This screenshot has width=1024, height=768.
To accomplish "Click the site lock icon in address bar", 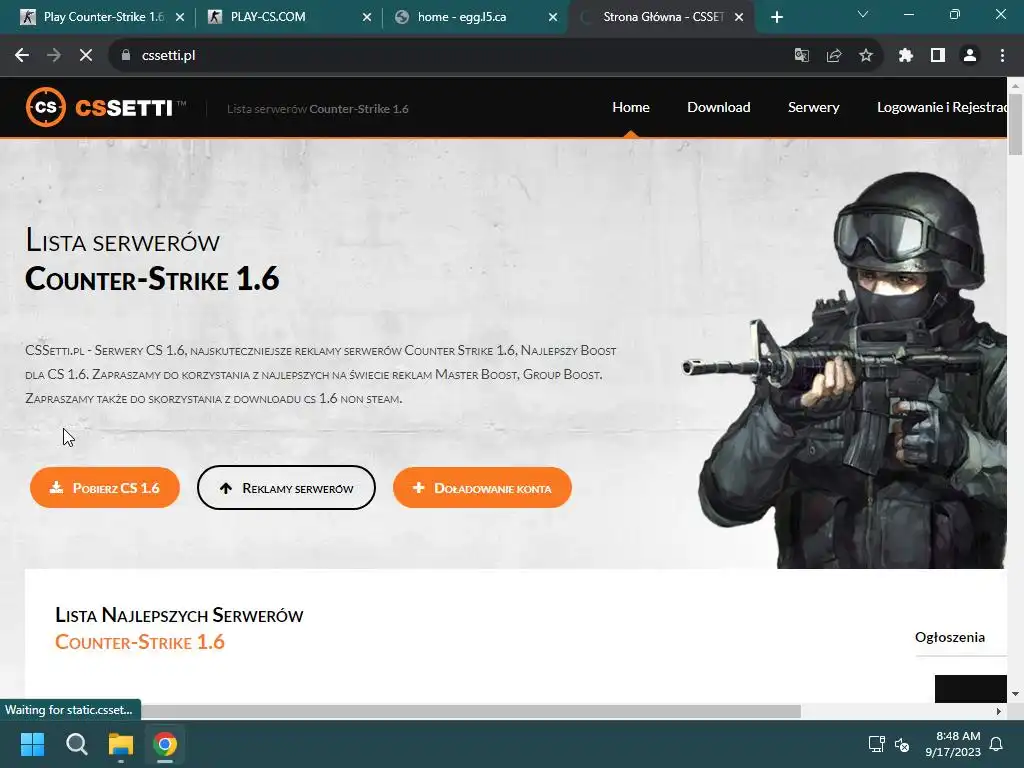I will point(125,56).
